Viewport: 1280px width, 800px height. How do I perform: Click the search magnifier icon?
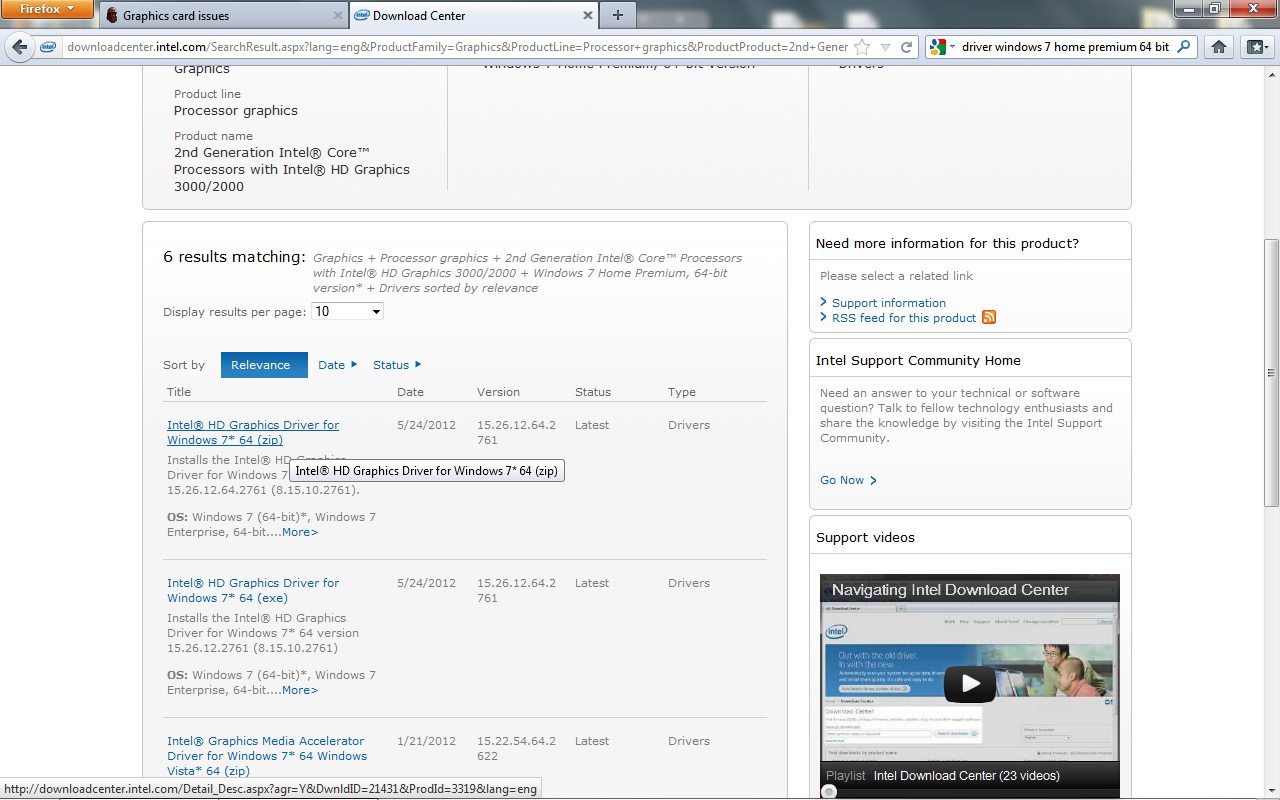1184,47
